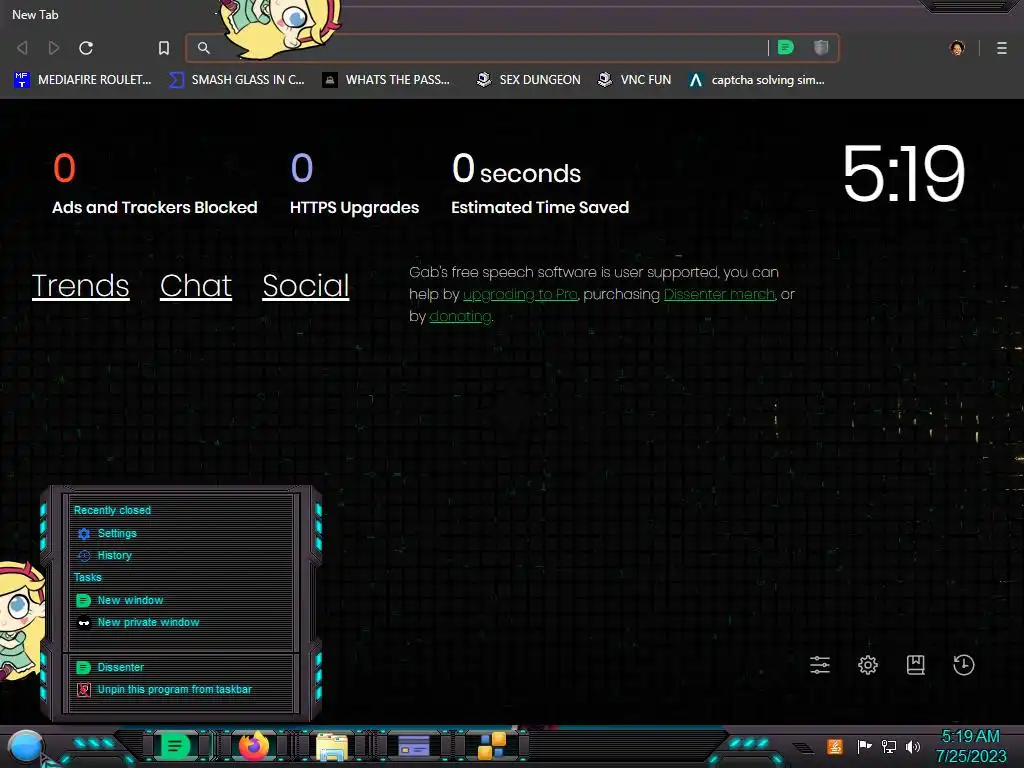The image size is (1024, 768).
Task: Open settings via the gear icon on page
Action: coord(868,665)
